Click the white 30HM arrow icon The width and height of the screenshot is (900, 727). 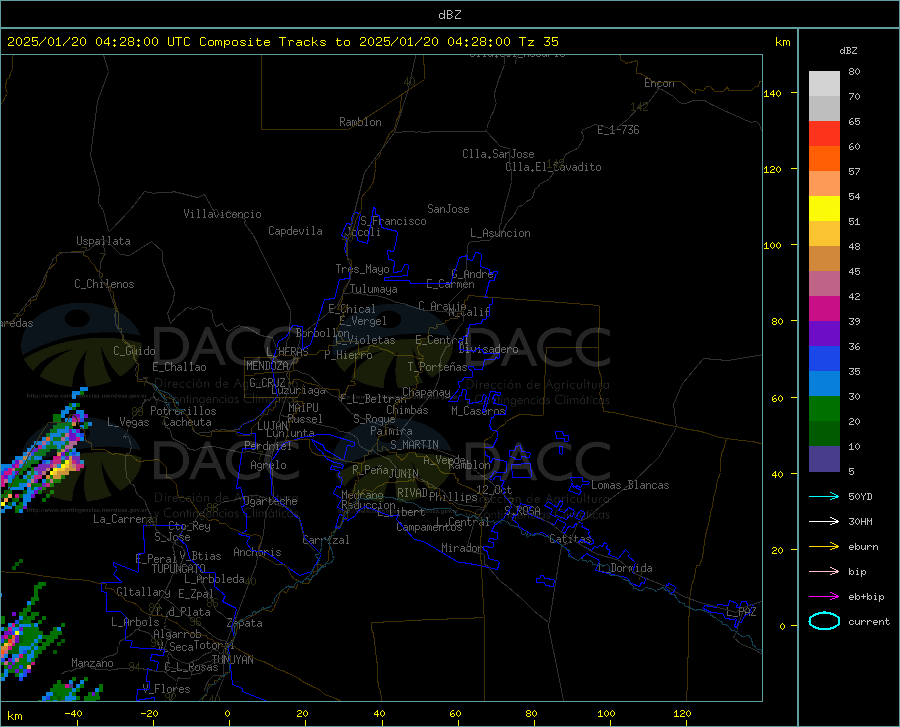[x=824, y=522]
